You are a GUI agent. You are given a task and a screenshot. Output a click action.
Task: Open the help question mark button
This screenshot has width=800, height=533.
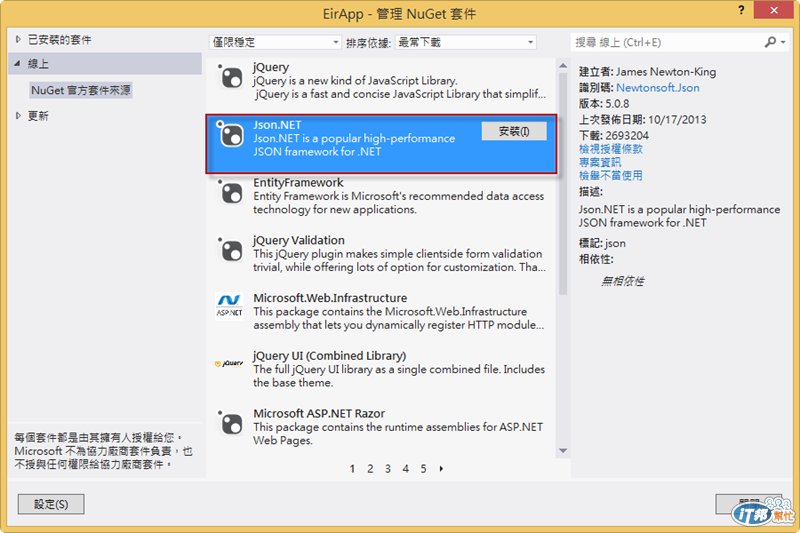click(x=741, y=10)
